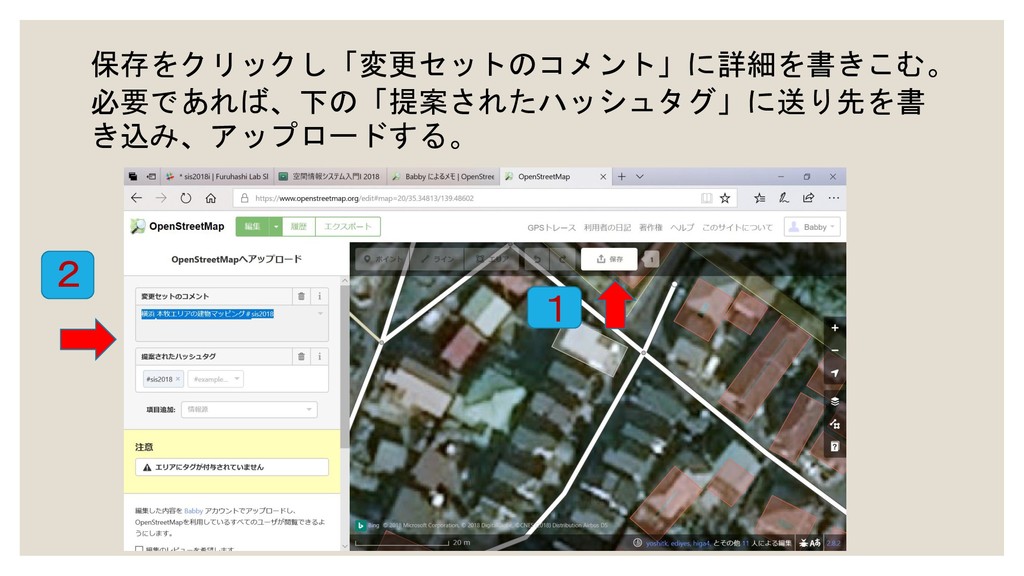Click the Babby account link in upload text
The image size is (1024, 576).
(193, 511)
